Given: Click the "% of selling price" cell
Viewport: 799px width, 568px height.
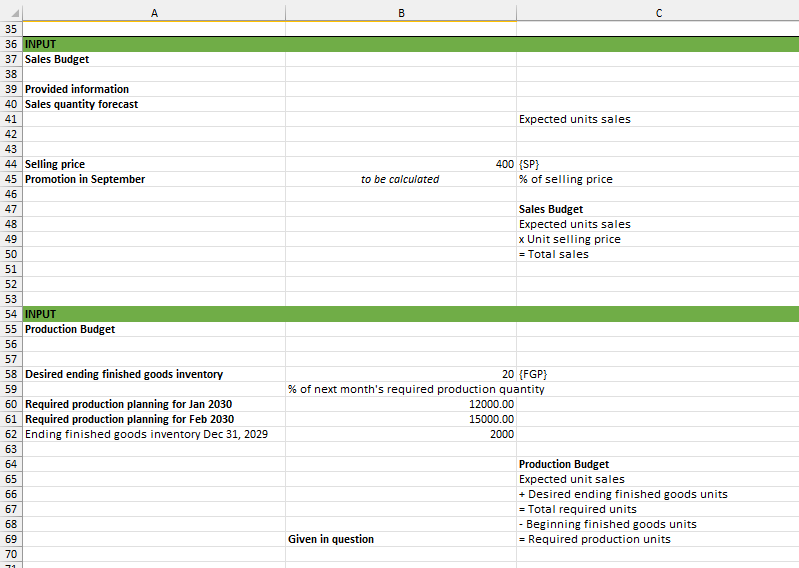Looking at the screenshot, I should pos(657,179).
